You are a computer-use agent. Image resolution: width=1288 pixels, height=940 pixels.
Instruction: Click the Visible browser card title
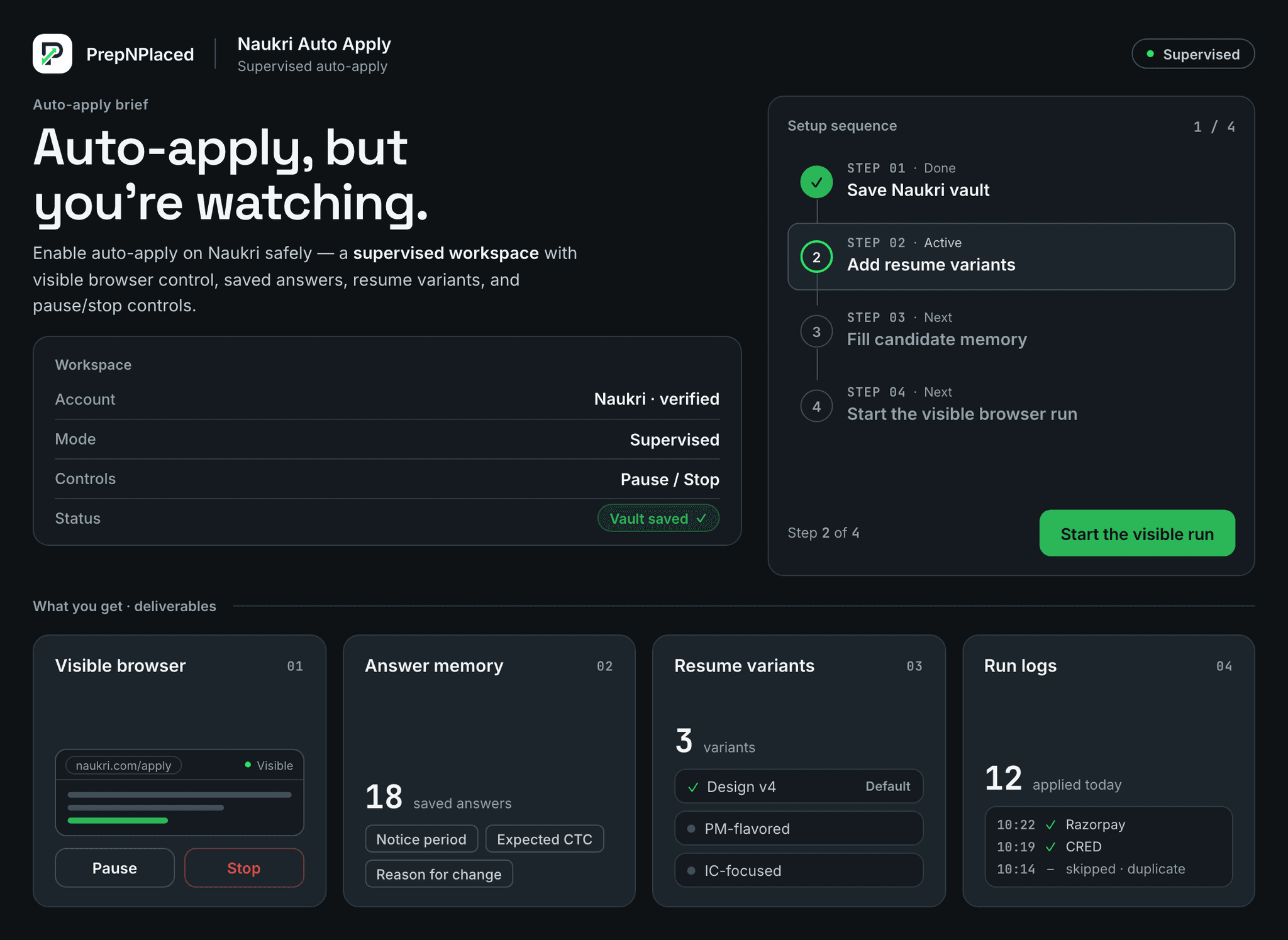(x=120, y=666)
